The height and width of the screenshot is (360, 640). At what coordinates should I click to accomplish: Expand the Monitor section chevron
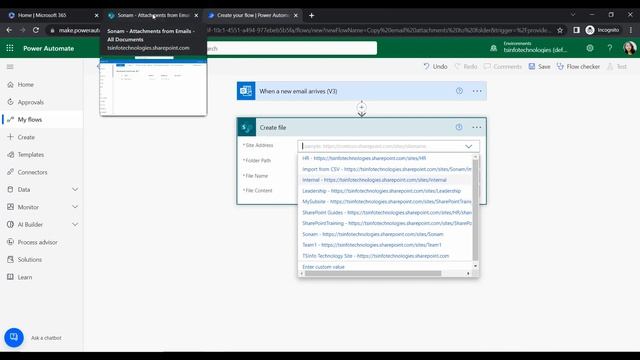tap(75, 207)
